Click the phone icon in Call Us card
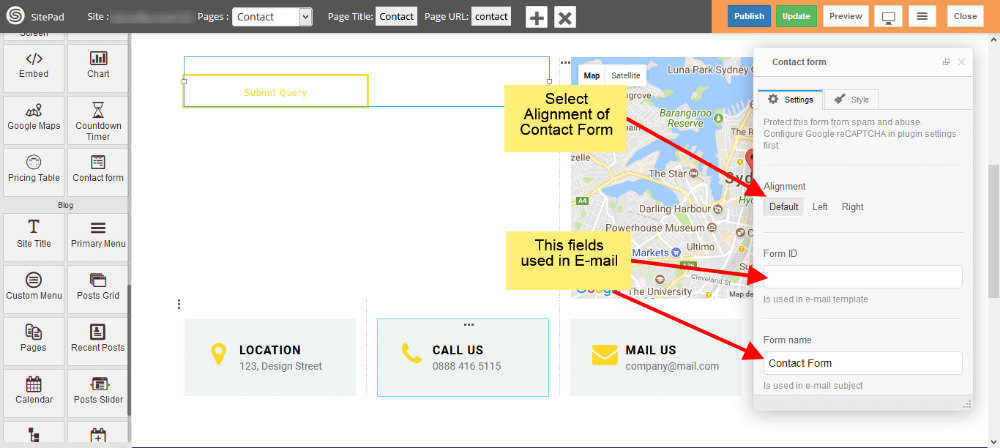 pyautogui.click(x=411, y=354)
